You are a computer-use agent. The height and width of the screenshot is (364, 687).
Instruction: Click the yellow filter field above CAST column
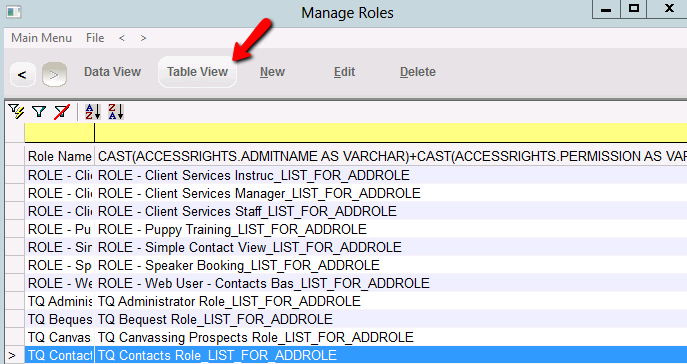(391, 133)
